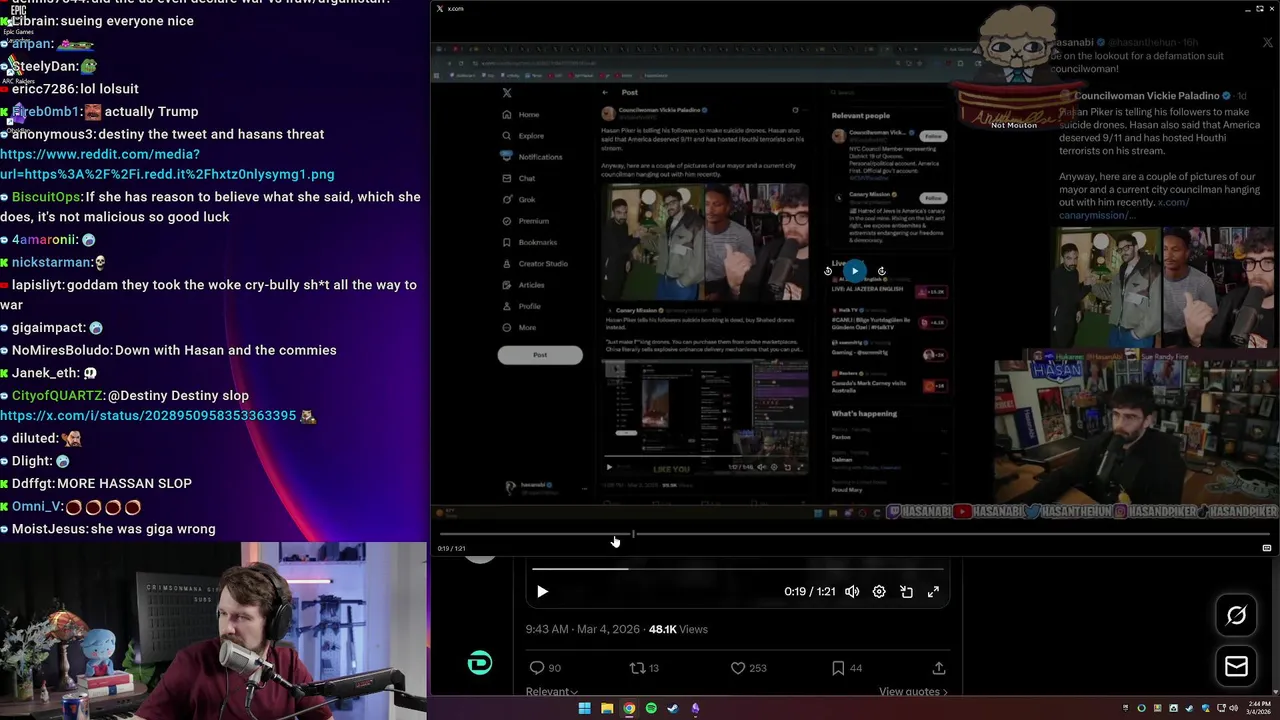Image resolution: width=1280 pixels, height=720 pixels.
Task: Open the Grok floating button
Action: 1236,616
